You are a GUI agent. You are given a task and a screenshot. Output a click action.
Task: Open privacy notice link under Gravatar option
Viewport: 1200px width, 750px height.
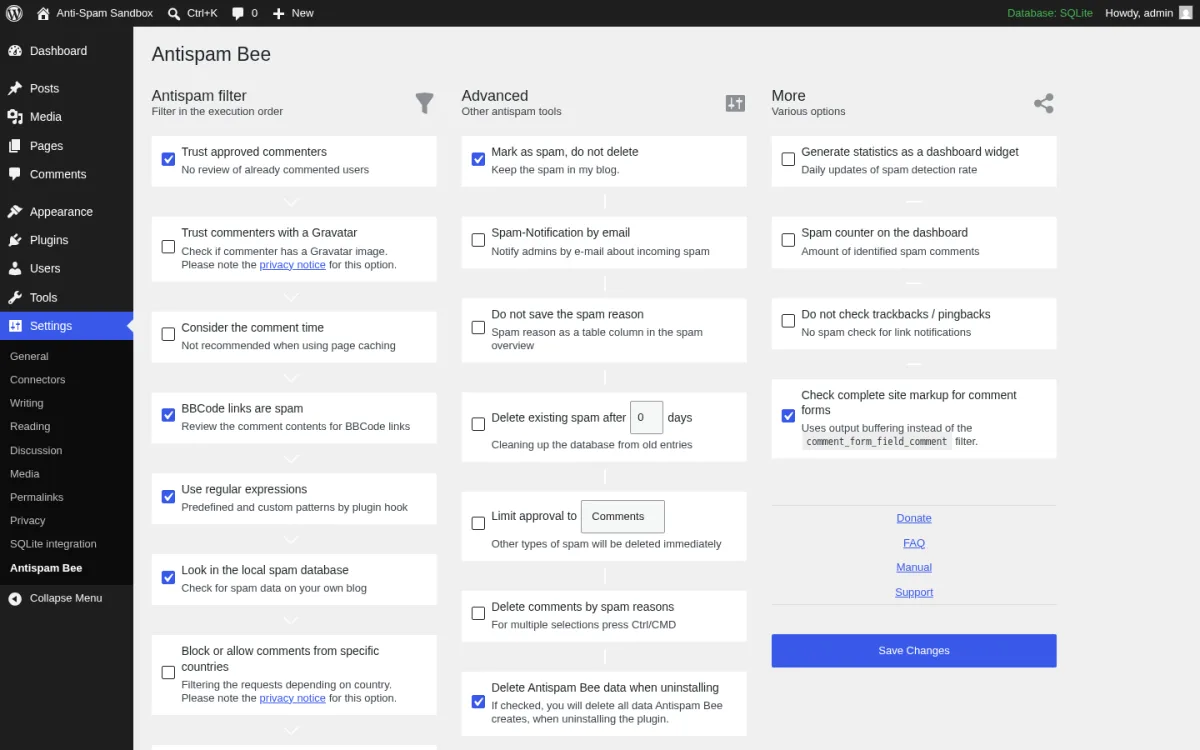[x=292, y=265]
